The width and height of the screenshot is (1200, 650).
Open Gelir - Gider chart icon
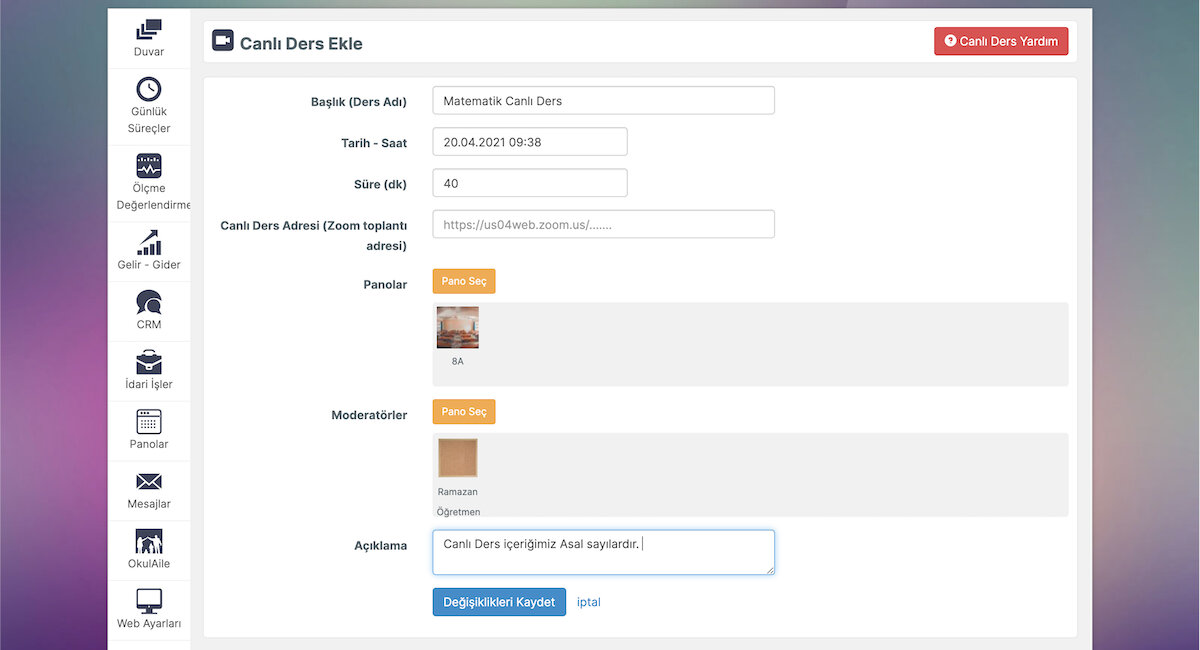[x=149, y=243]
